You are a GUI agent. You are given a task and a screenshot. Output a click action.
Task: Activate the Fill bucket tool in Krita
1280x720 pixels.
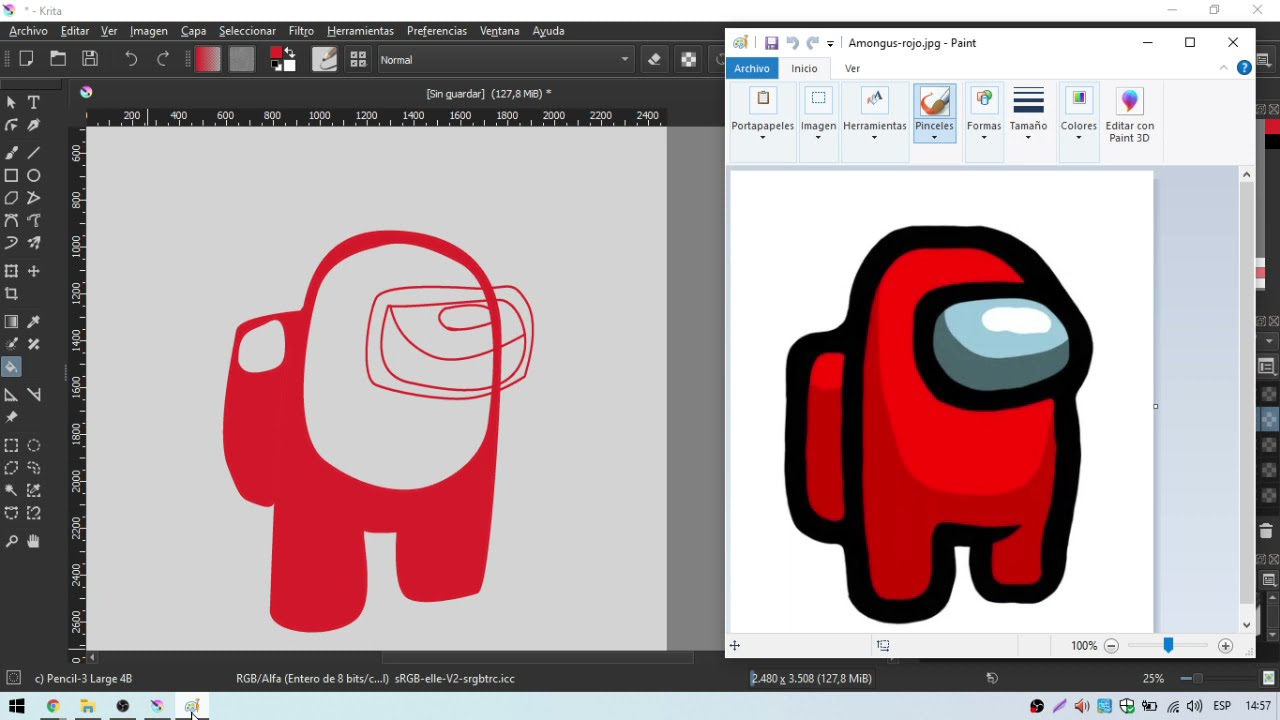point(11,367)
